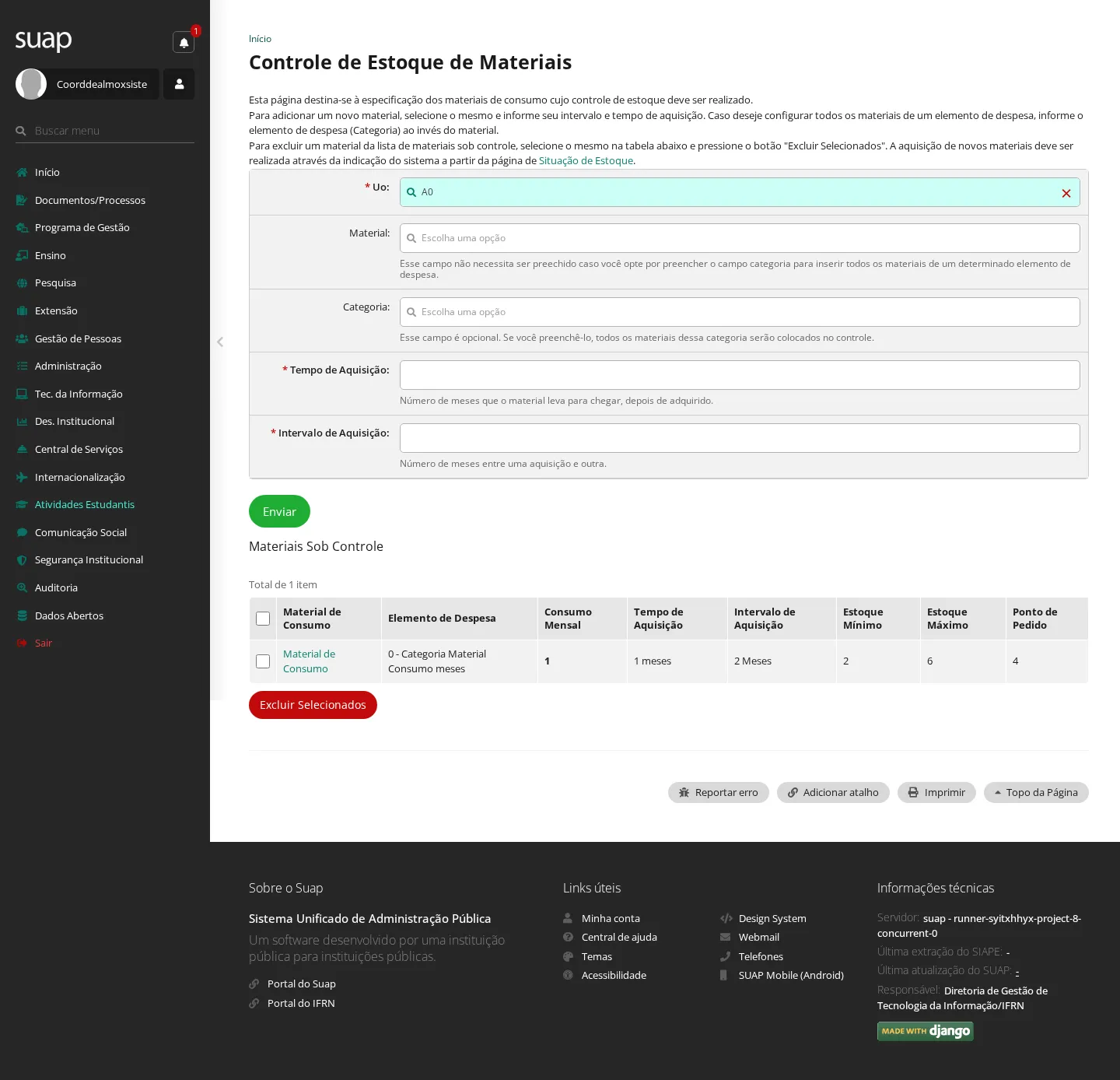This screenshot has width=1120, height=1080.
Task: Click the Ensino sidebar icon
Action: click(22, 255)
